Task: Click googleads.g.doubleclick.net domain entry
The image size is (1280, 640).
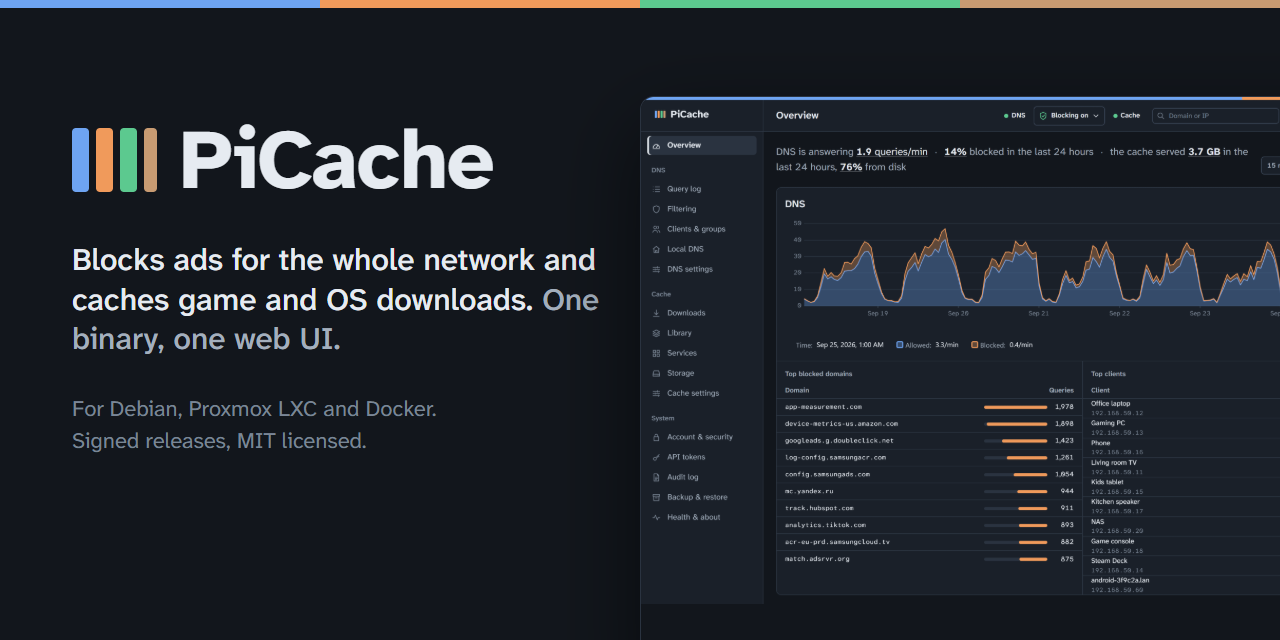Action: pos(839,441)
